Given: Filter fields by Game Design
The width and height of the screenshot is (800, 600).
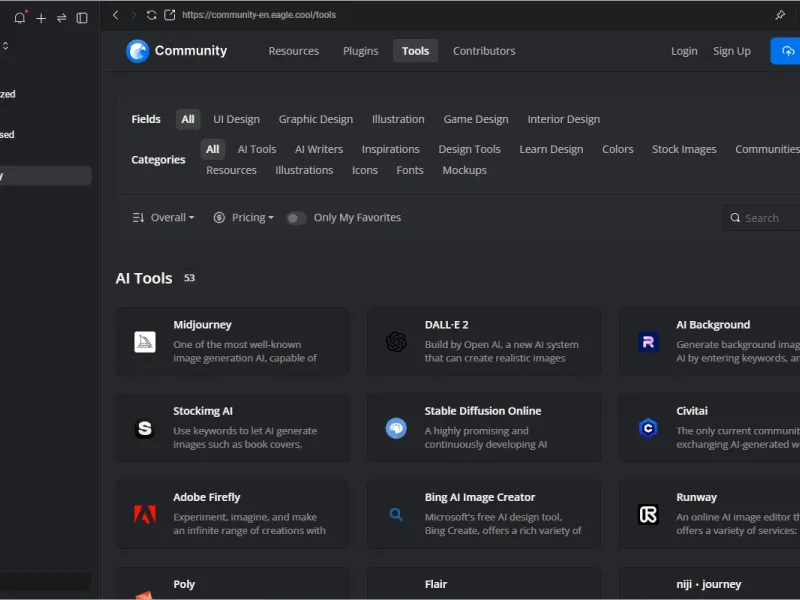Looking at the screenshot, I should (476, 119).
